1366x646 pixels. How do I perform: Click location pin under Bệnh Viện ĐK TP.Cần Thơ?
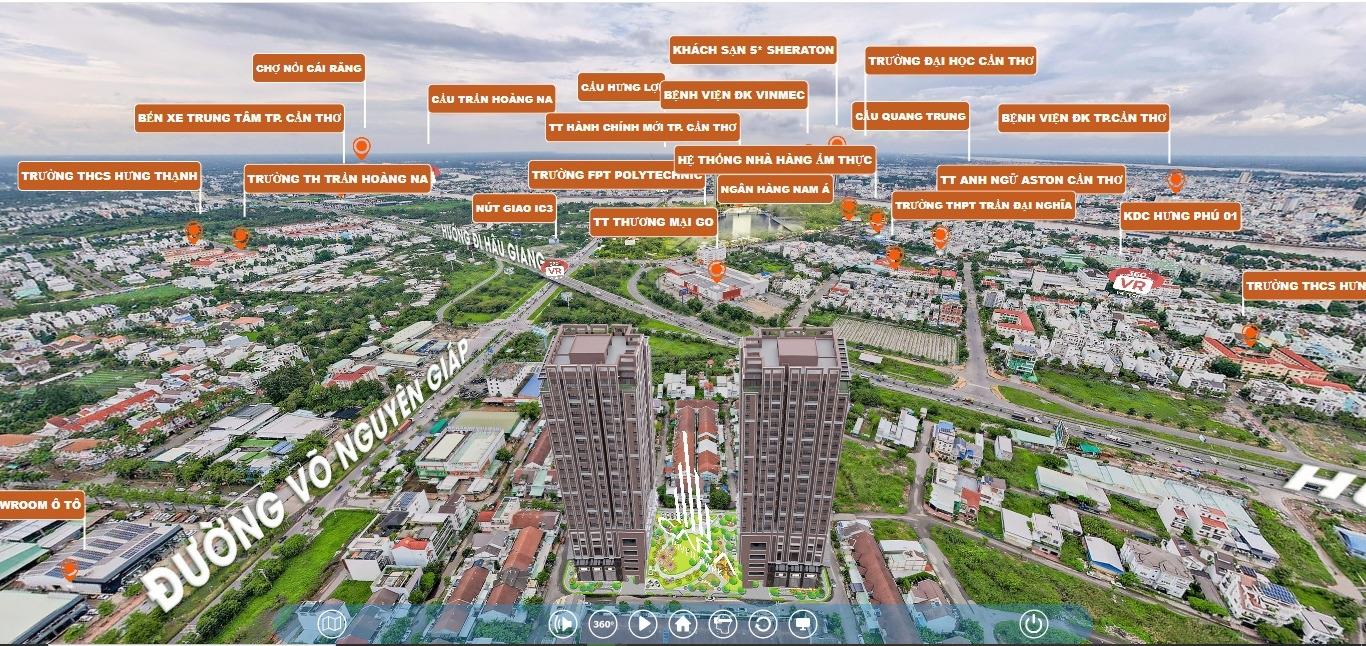pyautogui.click(x=1176, y=181)
